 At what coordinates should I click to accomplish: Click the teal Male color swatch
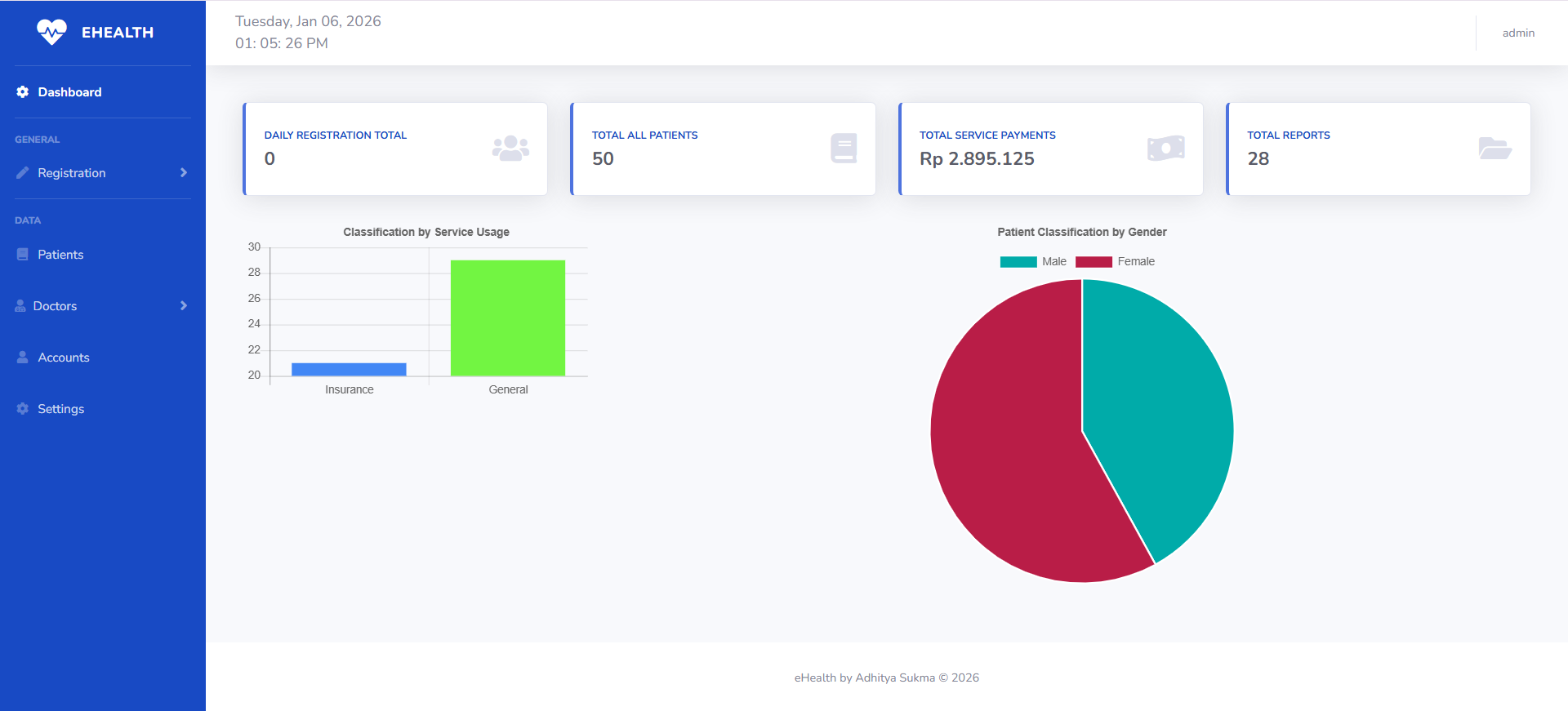point(1018,262)
